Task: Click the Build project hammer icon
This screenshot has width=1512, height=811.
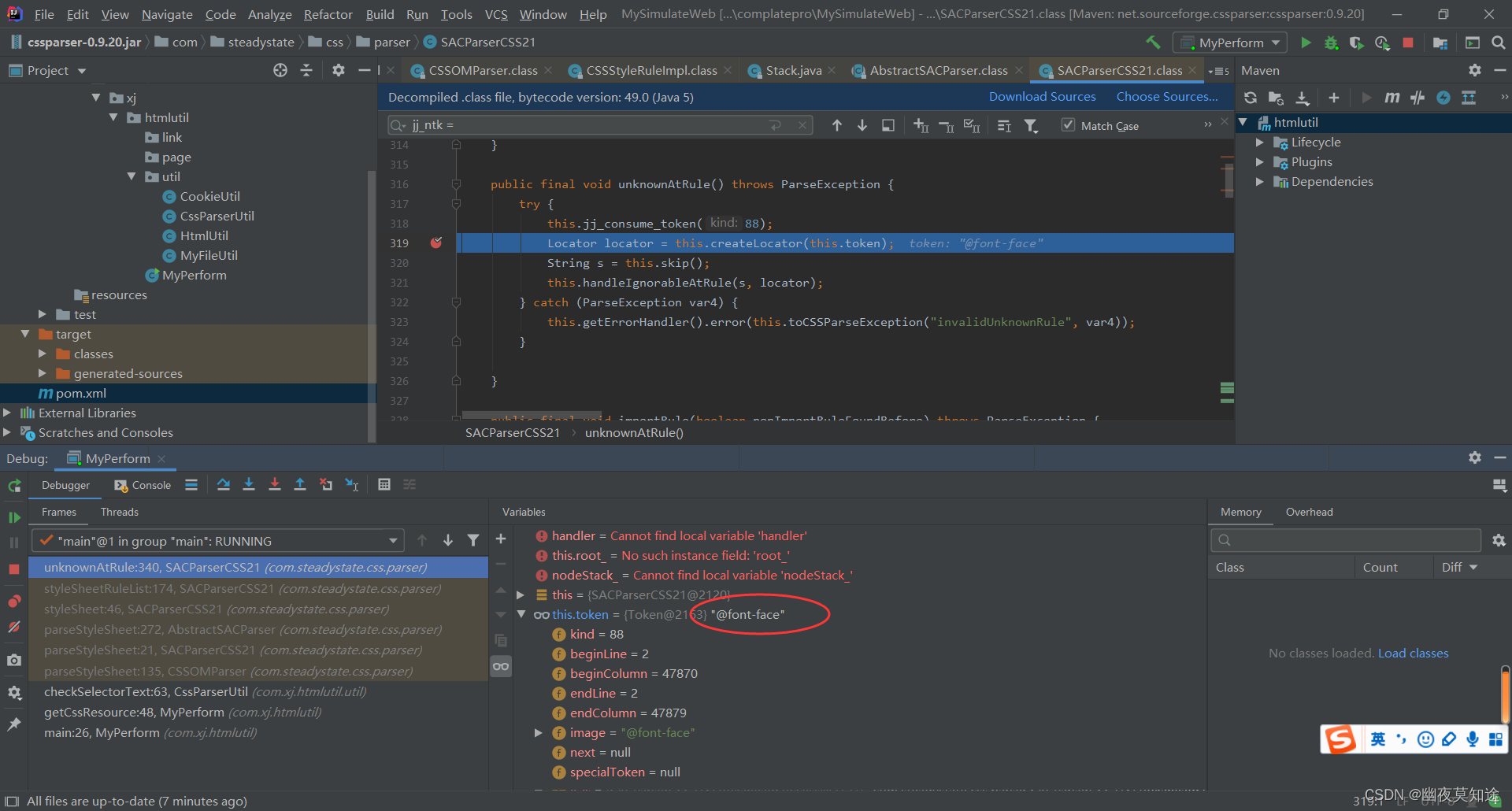Action: pyautogui.click(x=1153, y=43)
